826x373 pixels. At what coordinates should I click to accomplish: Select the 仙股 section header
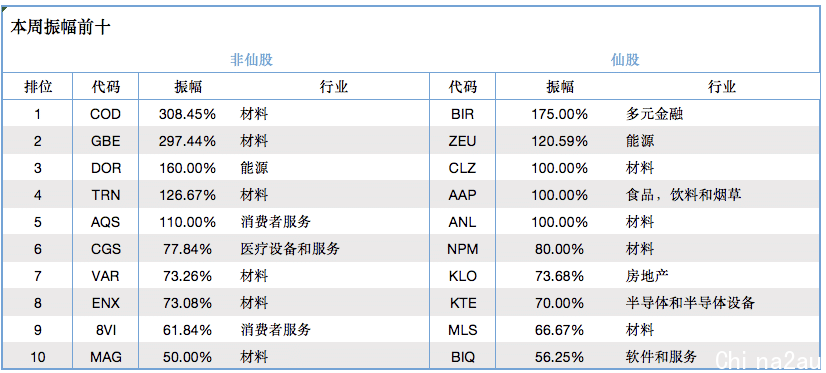[x=625, y=60]
